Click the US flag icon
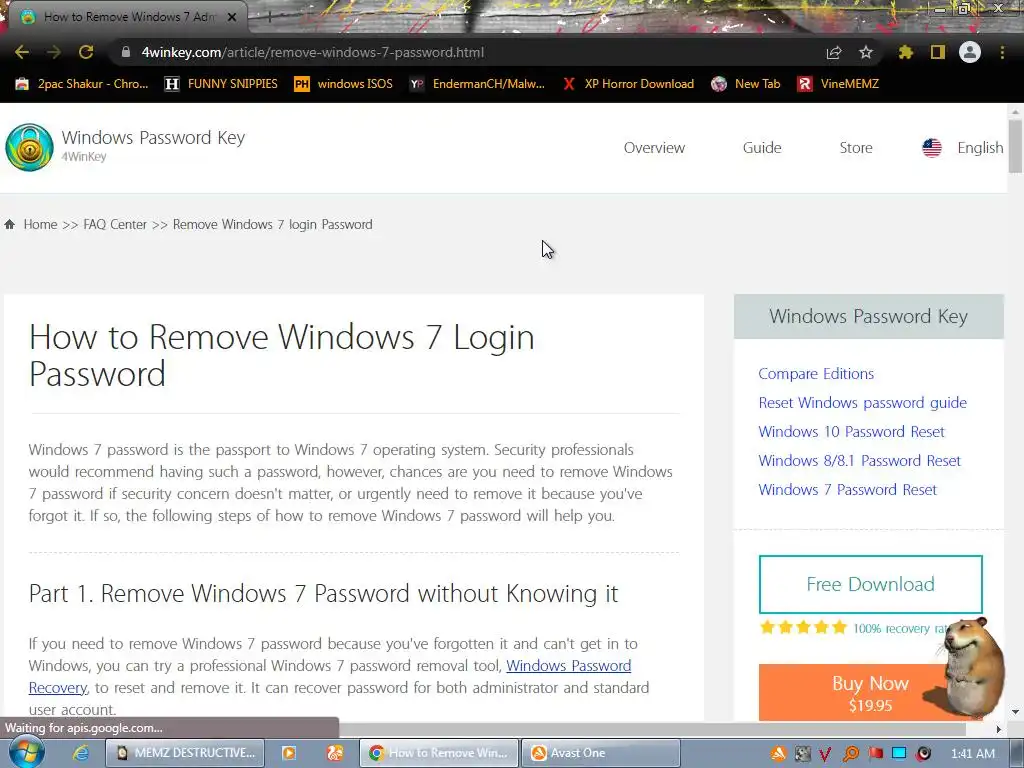Image resolution: width=1024 pixels, height=768 pixels. (x=932, y=148)
